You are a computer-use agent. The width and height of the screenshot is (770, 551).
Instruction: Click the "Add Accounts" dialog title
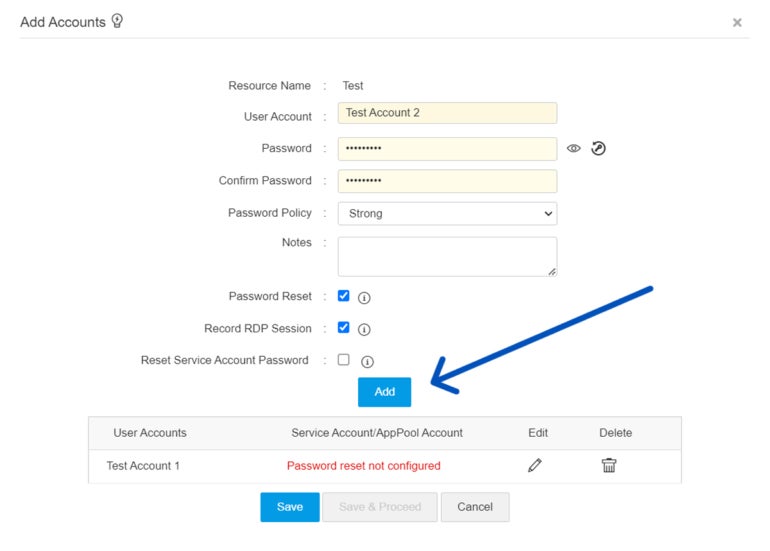tap(63, 22)
